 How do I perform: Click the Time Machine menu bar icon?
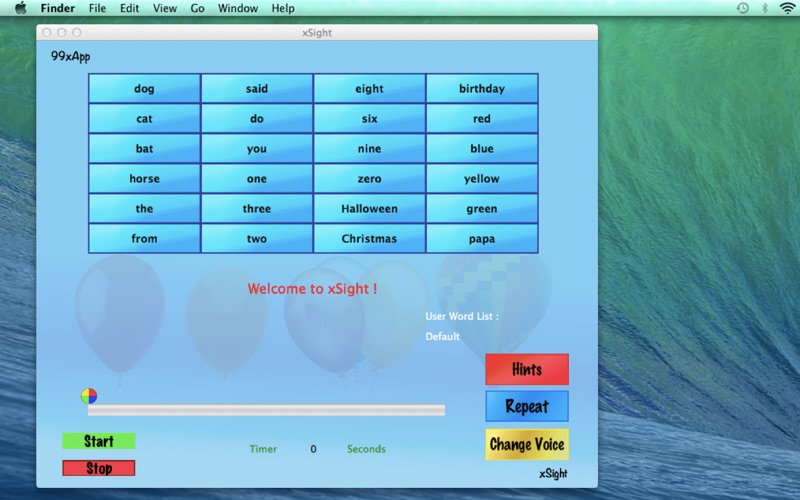(x=743, y=8)
